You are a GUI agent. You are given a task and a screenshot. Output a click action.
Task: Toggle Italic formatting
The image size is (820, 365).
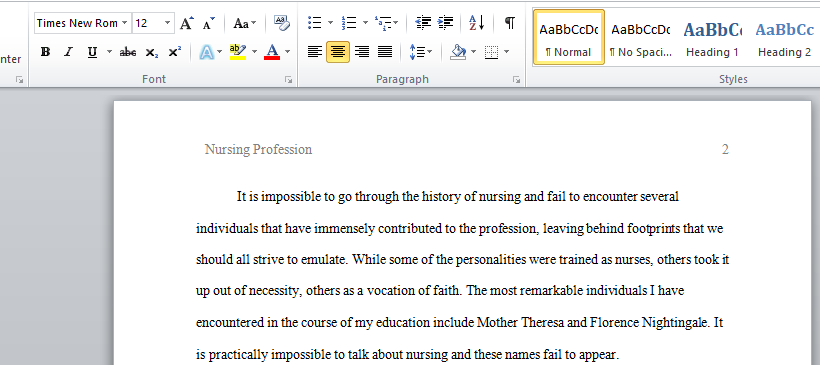coord(68,52)
